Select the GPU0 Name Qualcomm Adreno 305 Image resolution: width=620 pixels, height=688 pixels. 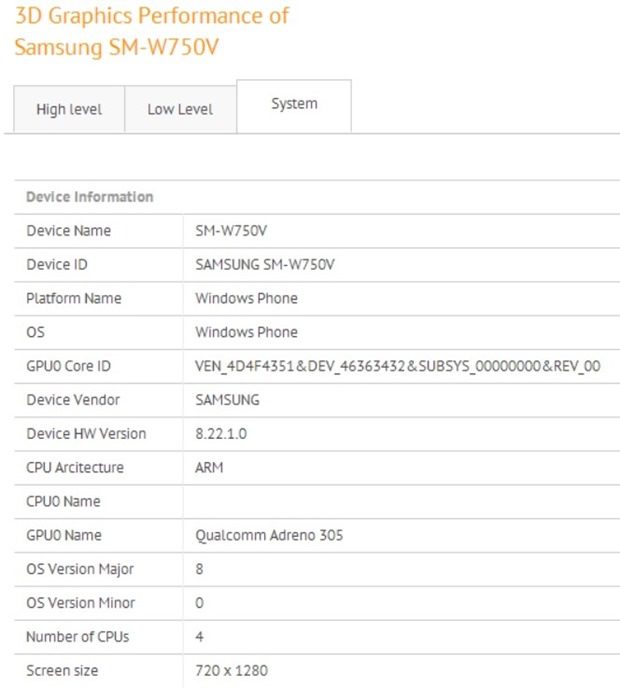click(269, 535)
